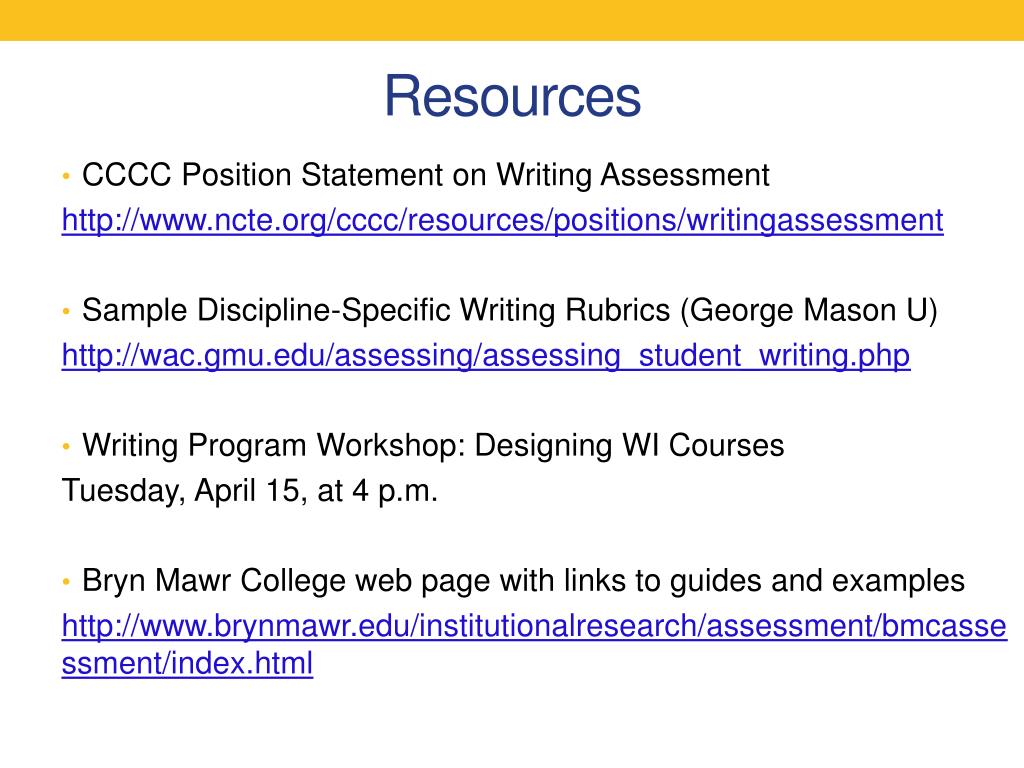Image resolution: width=1024 pixels, height=768 pixels.
Task: Open the wac.gmu.edu assessing student writing link
Action: [x=485, y=355]
